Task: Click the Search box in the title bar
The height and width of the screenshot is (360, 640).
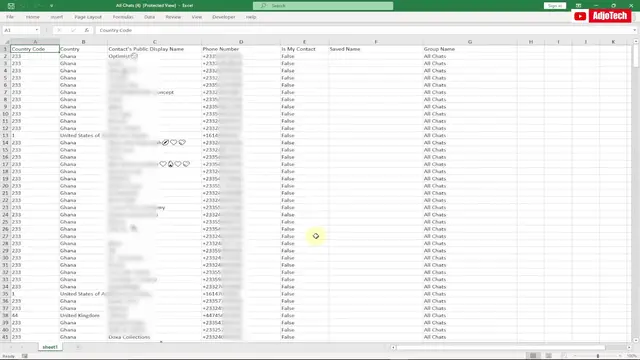Action: coord(323,6)
